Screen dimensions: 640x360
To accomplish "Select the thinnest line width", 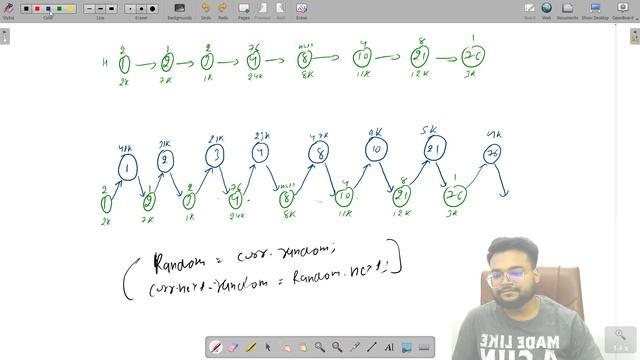I will coord(89,9).
